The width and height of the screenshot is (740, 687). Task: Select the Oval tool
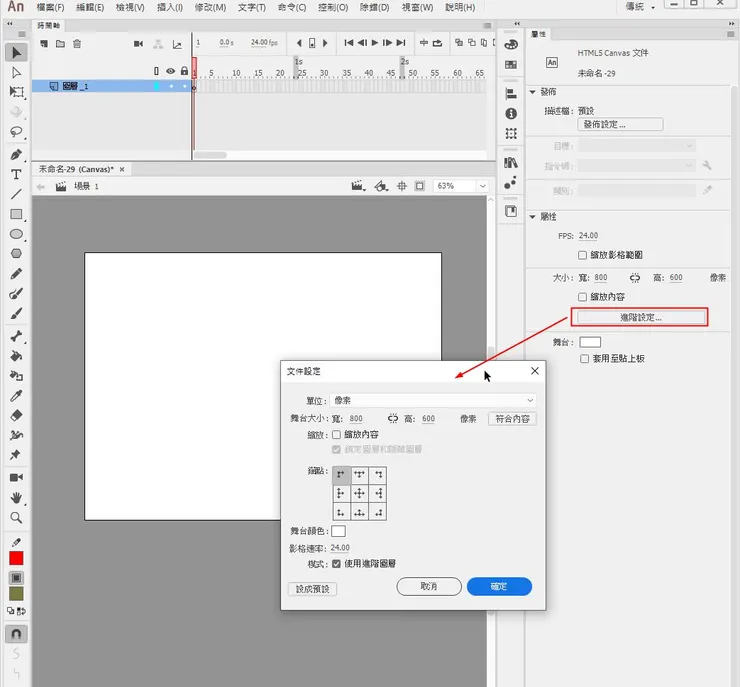coord(16,234)
